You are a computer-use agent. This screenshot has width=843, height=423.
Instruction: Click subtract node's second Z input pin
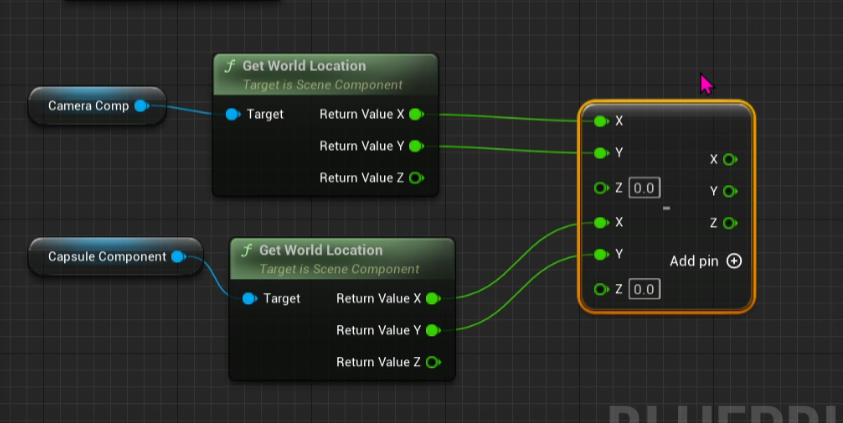[601, 289]
